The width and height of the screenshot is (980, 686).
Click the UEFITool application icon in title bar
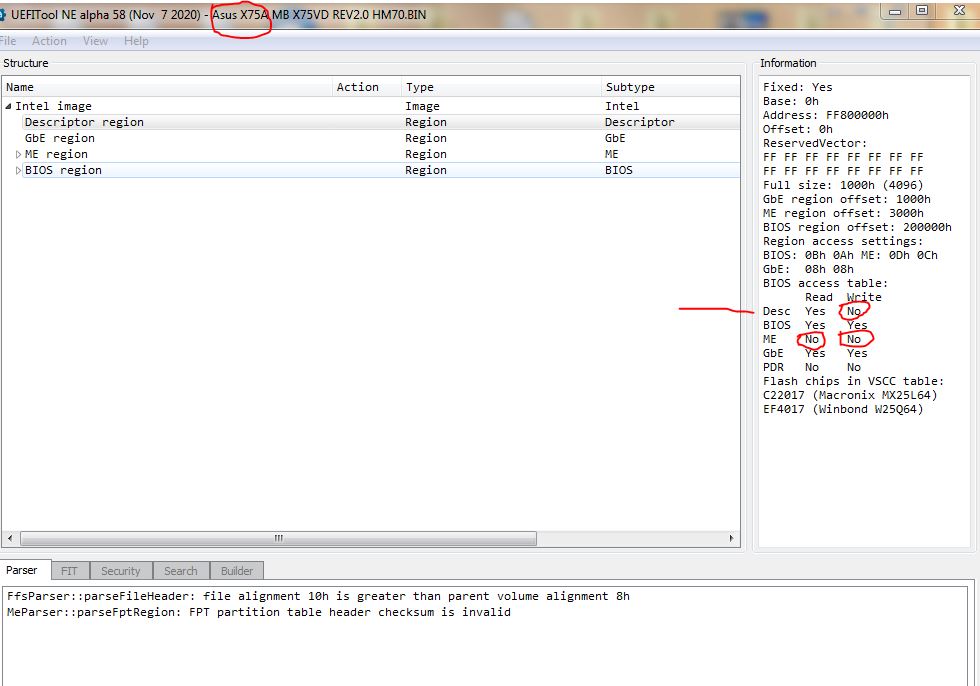[2, 14]
